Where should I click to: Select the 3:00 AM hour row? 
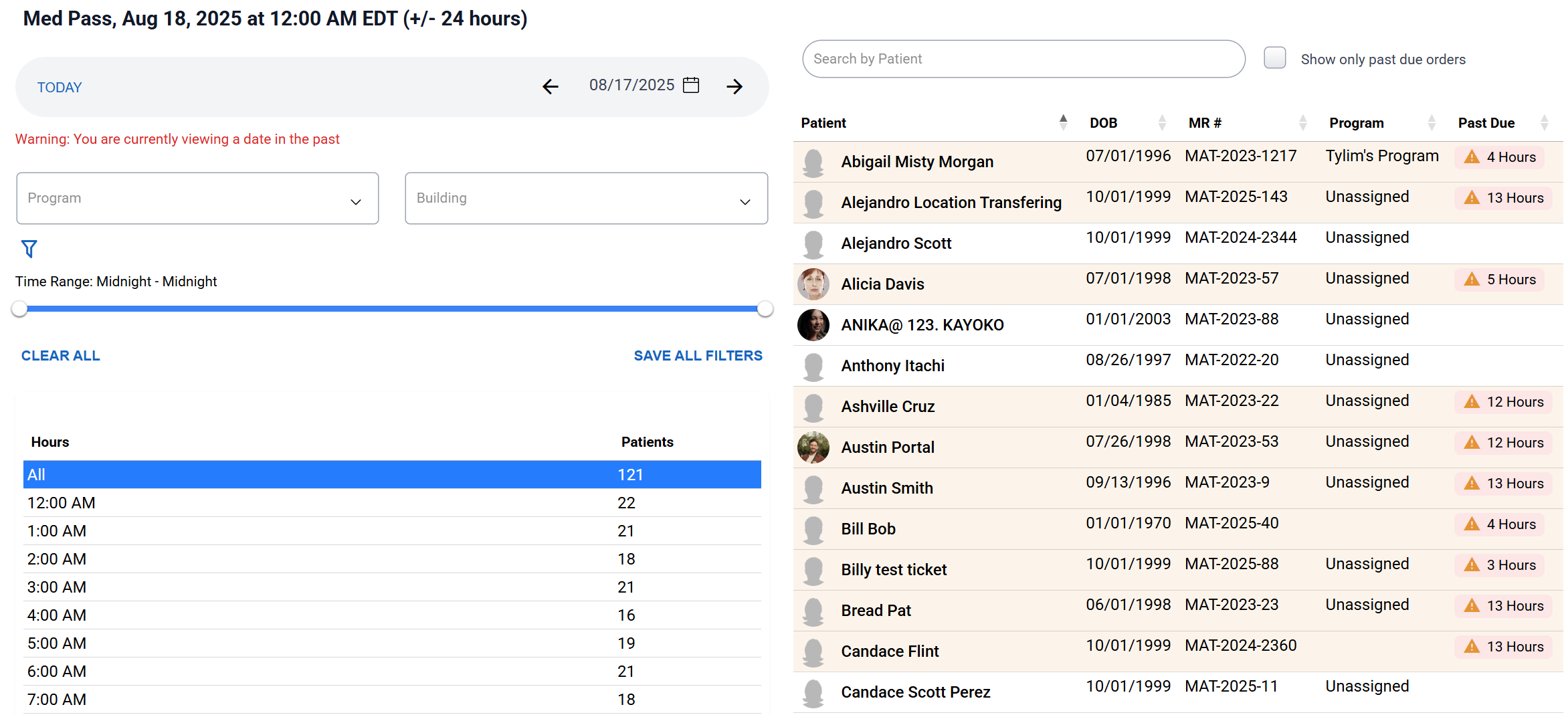pyautogui.click(x=392, y=587)
